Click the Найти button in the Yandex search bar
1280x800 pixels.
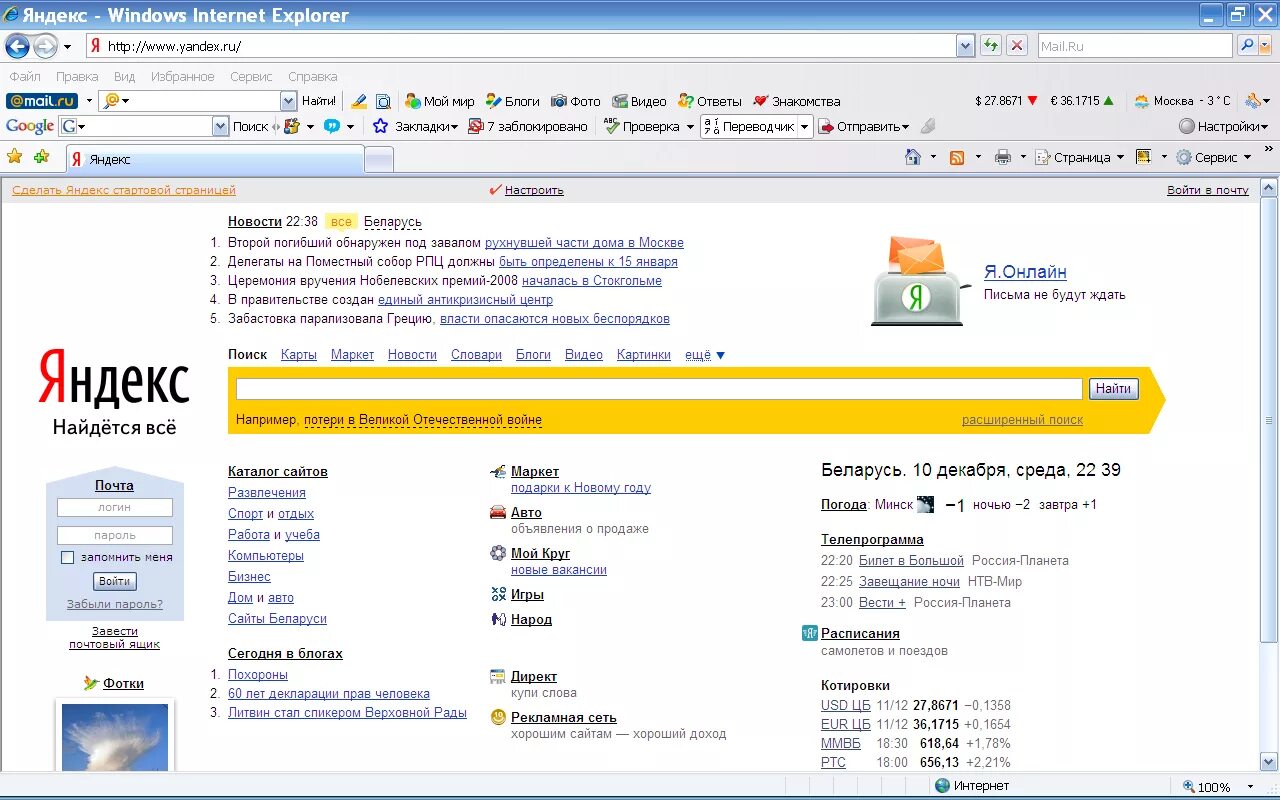coord(1113,389)
